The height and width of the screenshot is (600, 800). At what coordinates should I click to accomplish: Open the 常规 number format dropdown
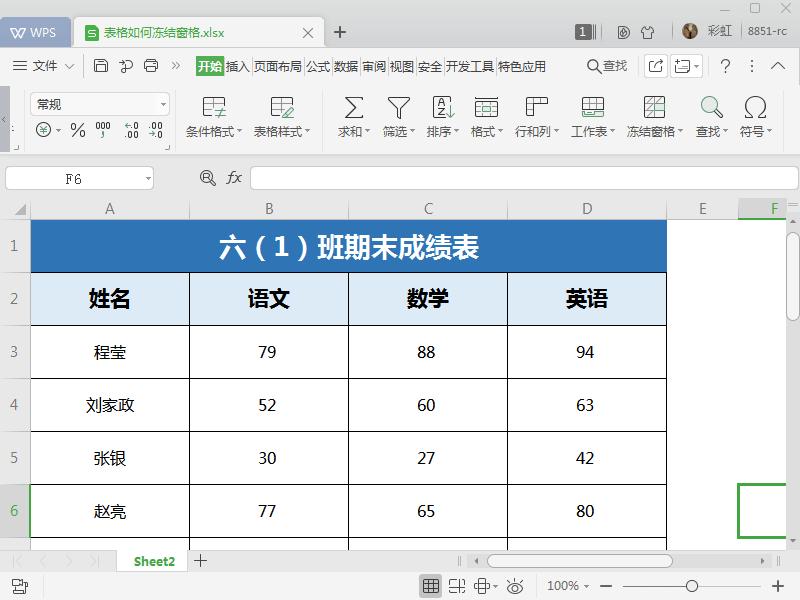(x=97, y=103)
